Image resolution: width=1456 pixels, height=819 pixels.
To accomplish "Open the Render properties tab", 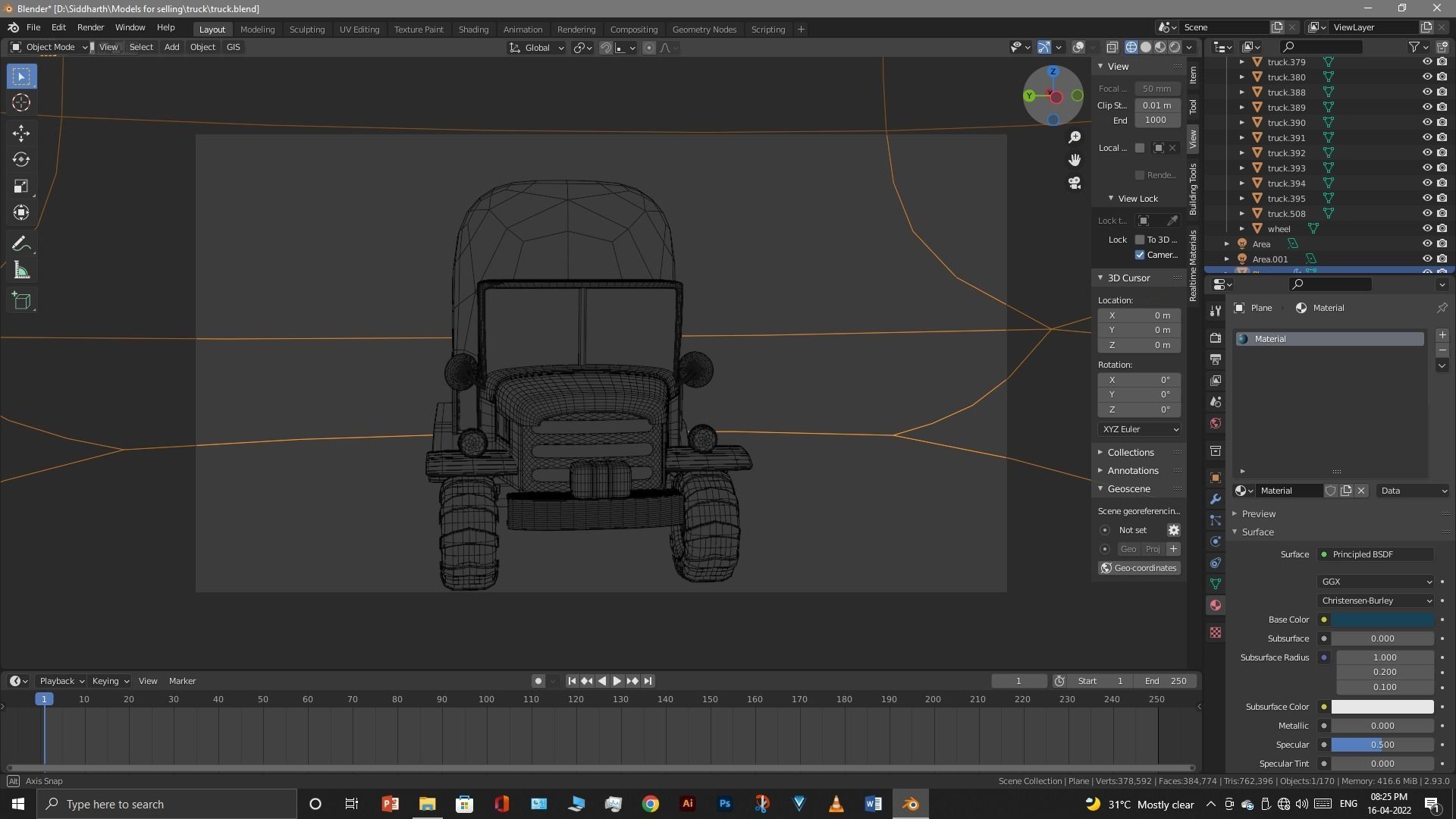I will point(1216,338).
